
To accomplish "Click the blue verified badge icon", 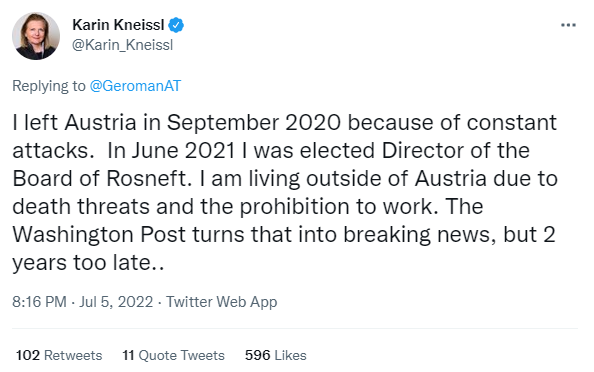I will coord(176,25).
